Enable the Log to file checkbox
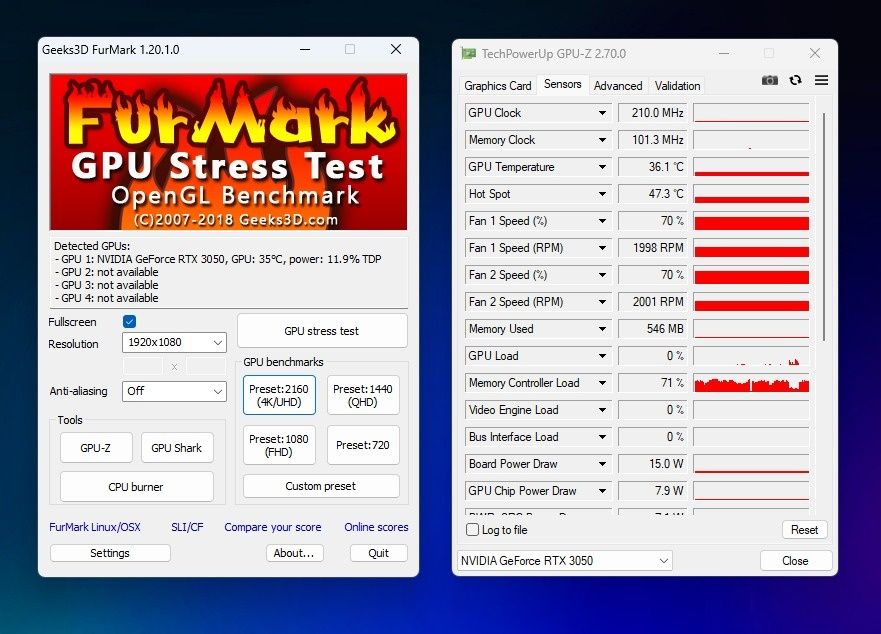This screenshot has width=881, height=634. coord(473,529)
